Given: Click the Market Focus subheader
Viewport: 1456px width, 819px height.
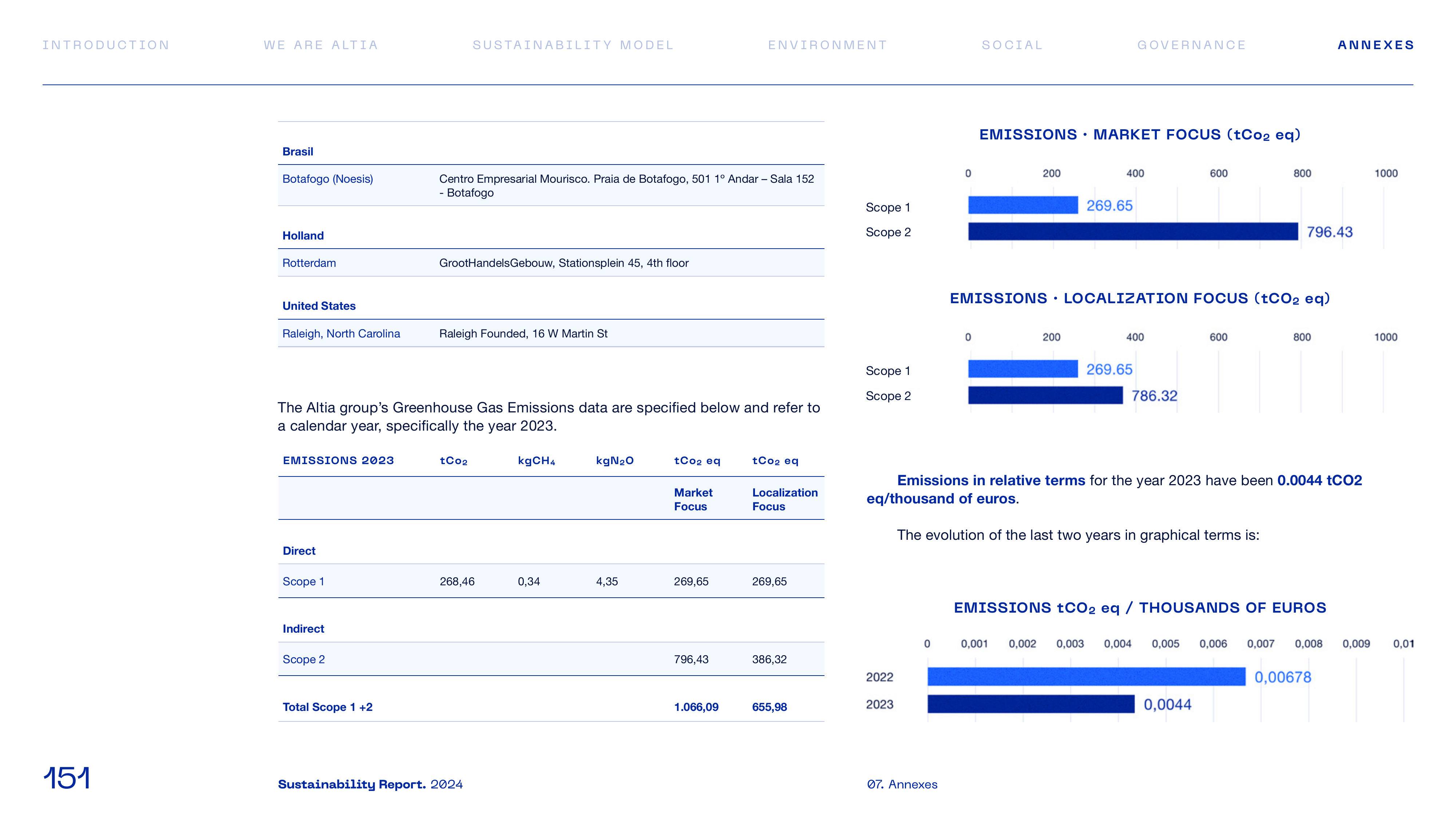Looking at the screenshot, I should pos(693,500).
